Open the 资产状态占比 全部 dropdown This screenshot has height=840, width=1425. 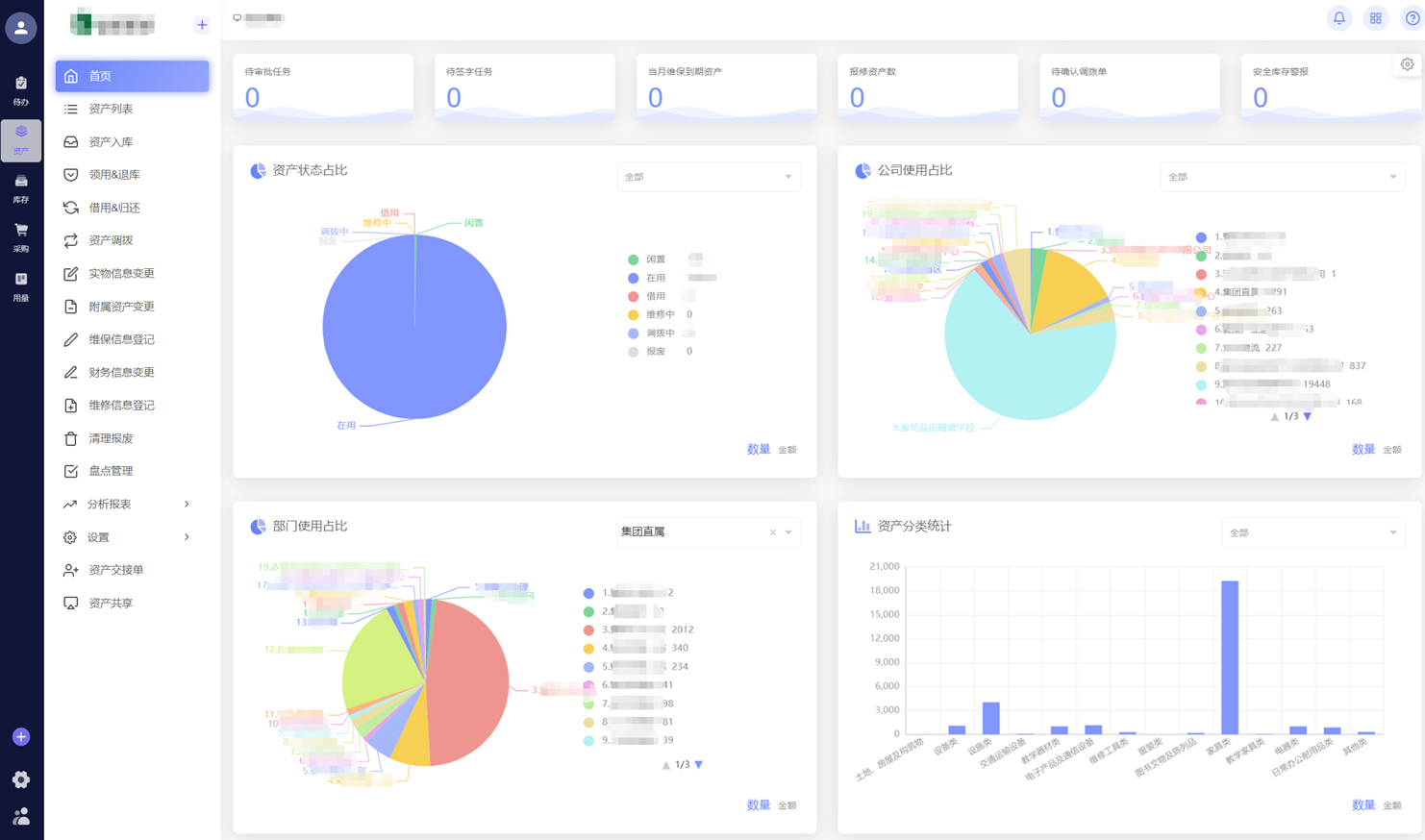click(709, 177)
